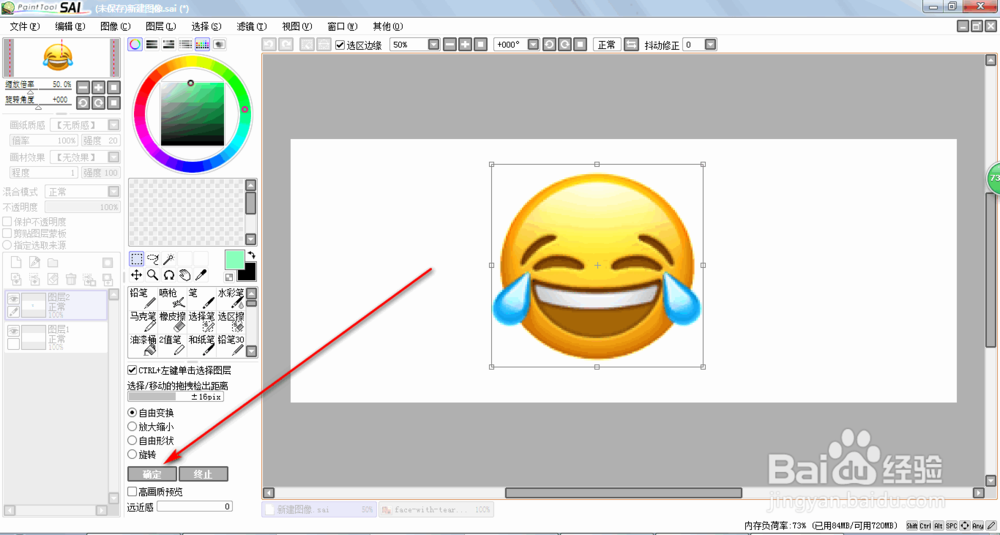Select 旋转 radio option
Viewport: 1000px width, 535px height.
[133, 455]
